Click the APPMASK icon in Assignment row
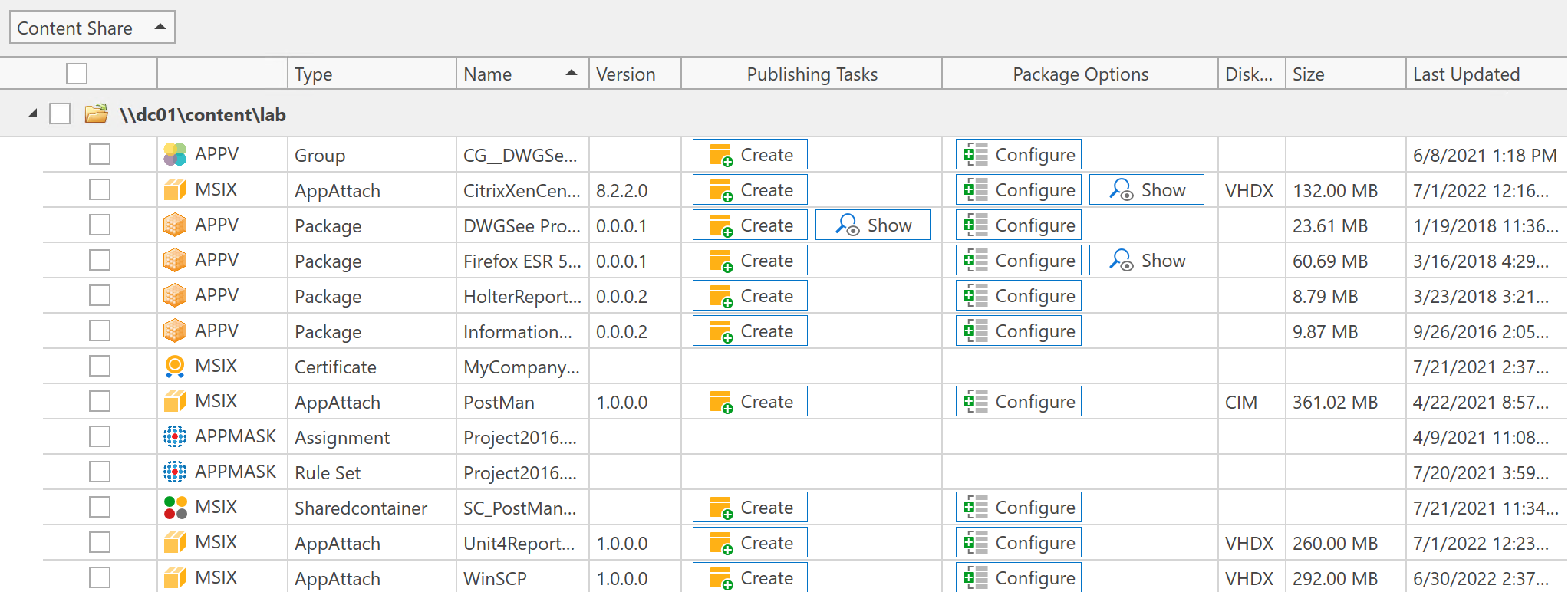Viewport: 1568px width, 592px height. (x=175, y=437)
